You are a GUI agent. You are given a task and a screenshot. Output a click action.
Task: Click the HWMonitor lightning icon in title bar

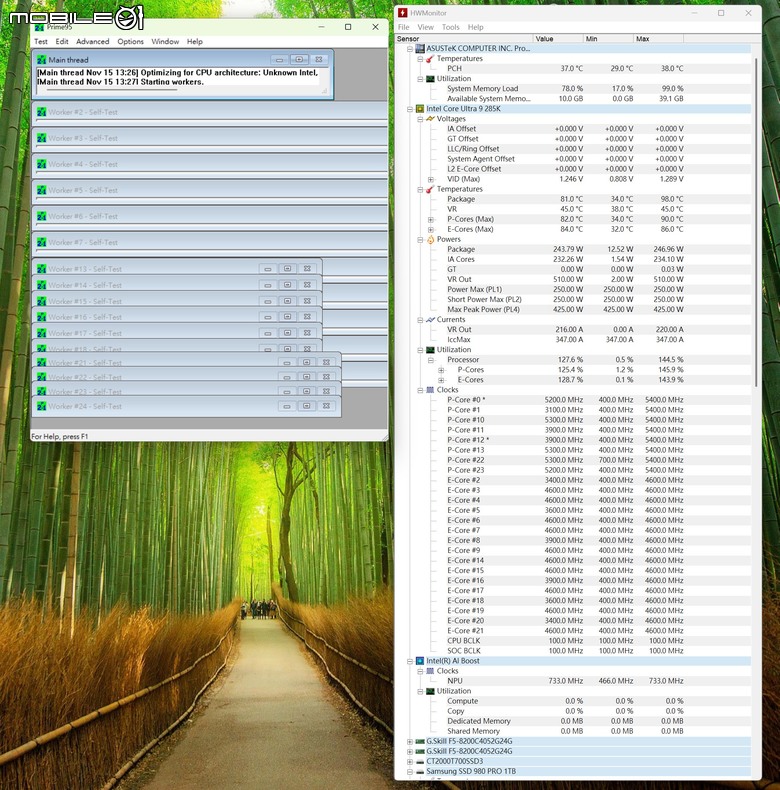coord(403,13)
